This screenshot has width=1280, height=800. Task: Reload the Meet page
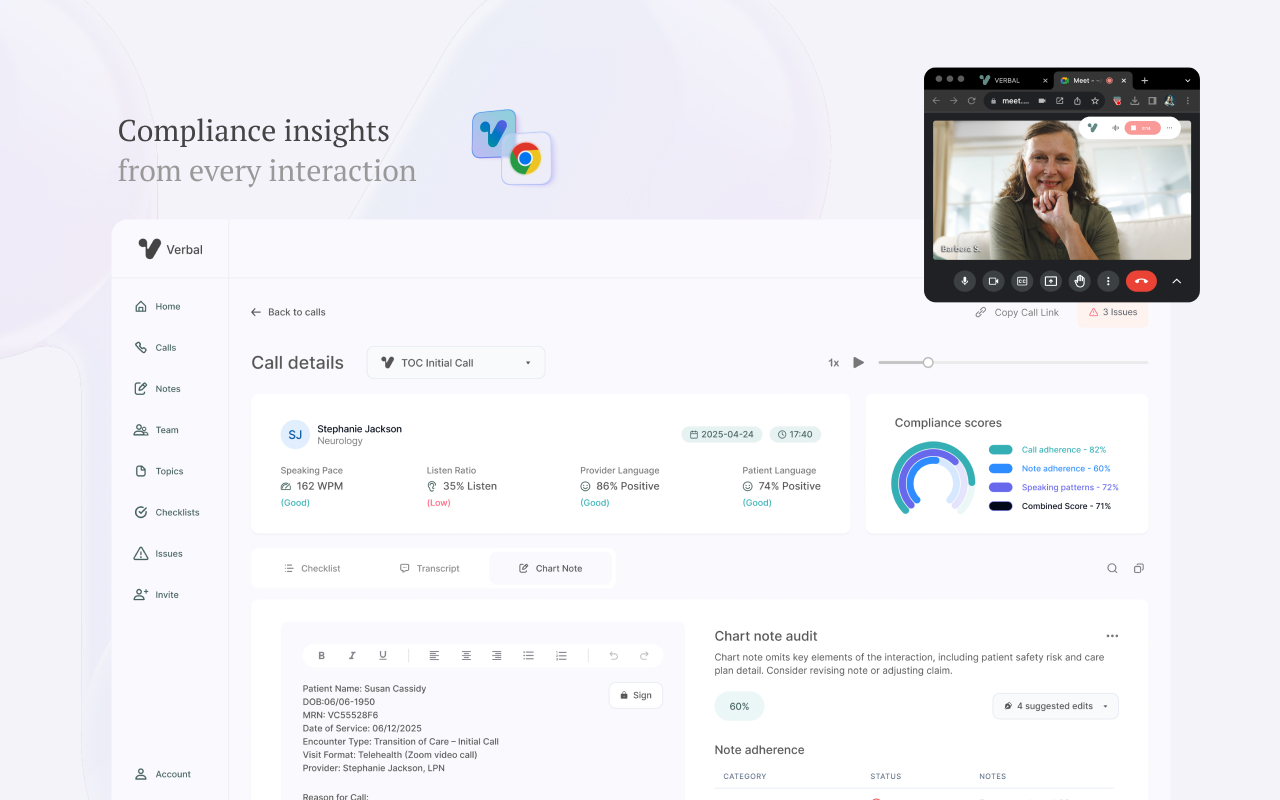click(971, 101)
